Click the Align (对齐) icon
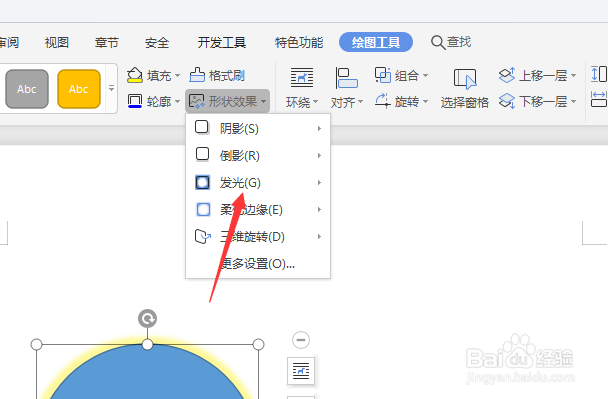This screenshot has height=399, width=608. pos(346,78)
